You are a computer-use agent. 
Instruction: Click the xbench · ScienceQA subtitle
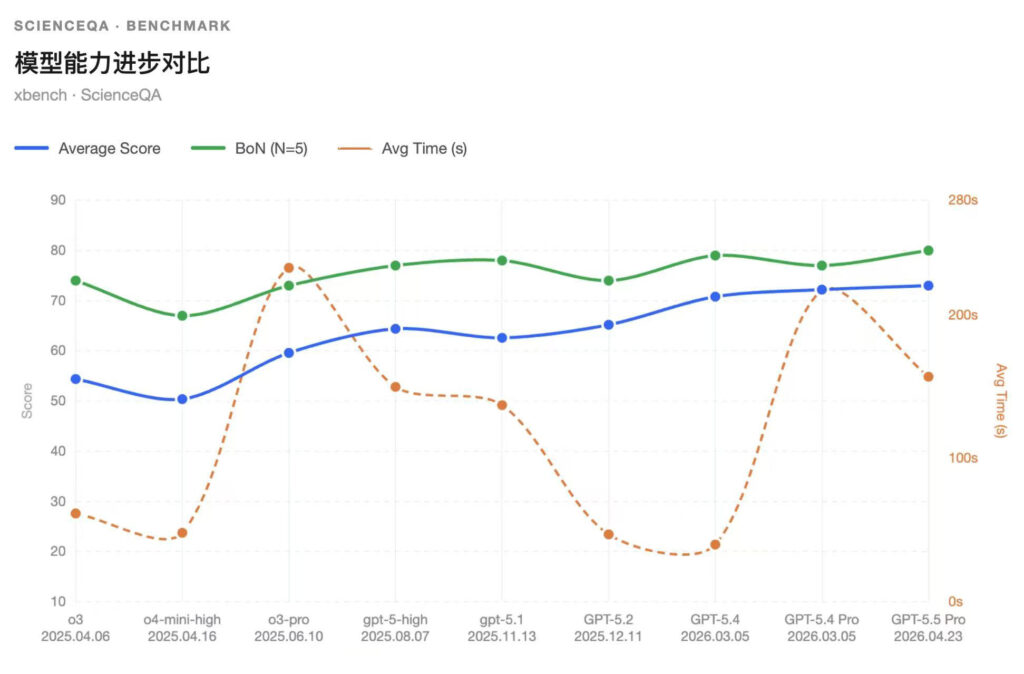coord(88,96)
